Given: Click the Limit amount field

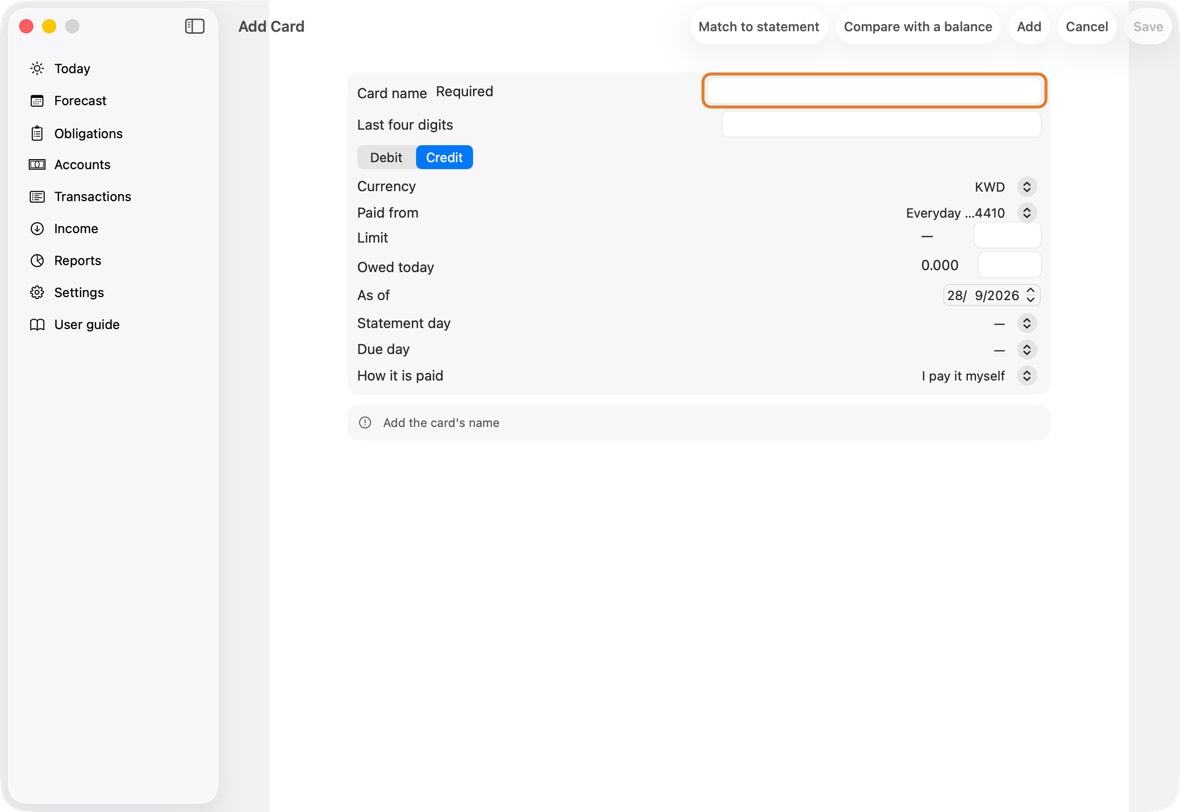Looking at the screenshot, I should pos(1007,236).
